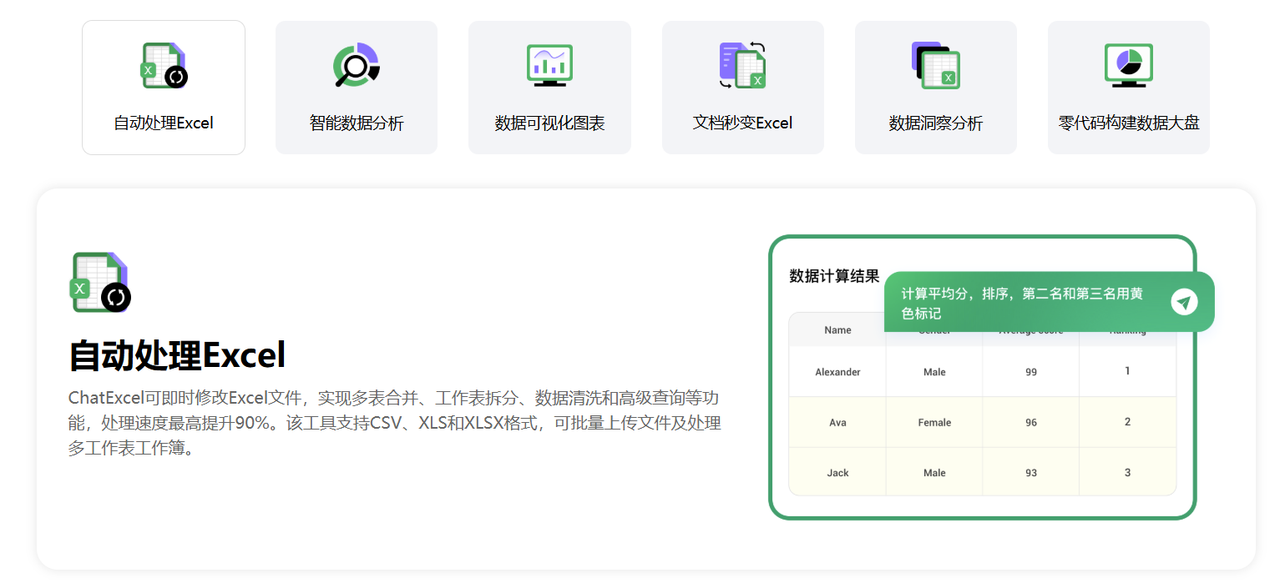1280x588 pixels.
Task: Select the 智能数据分析 magnifier chart icon
Action: coord(356,64)
